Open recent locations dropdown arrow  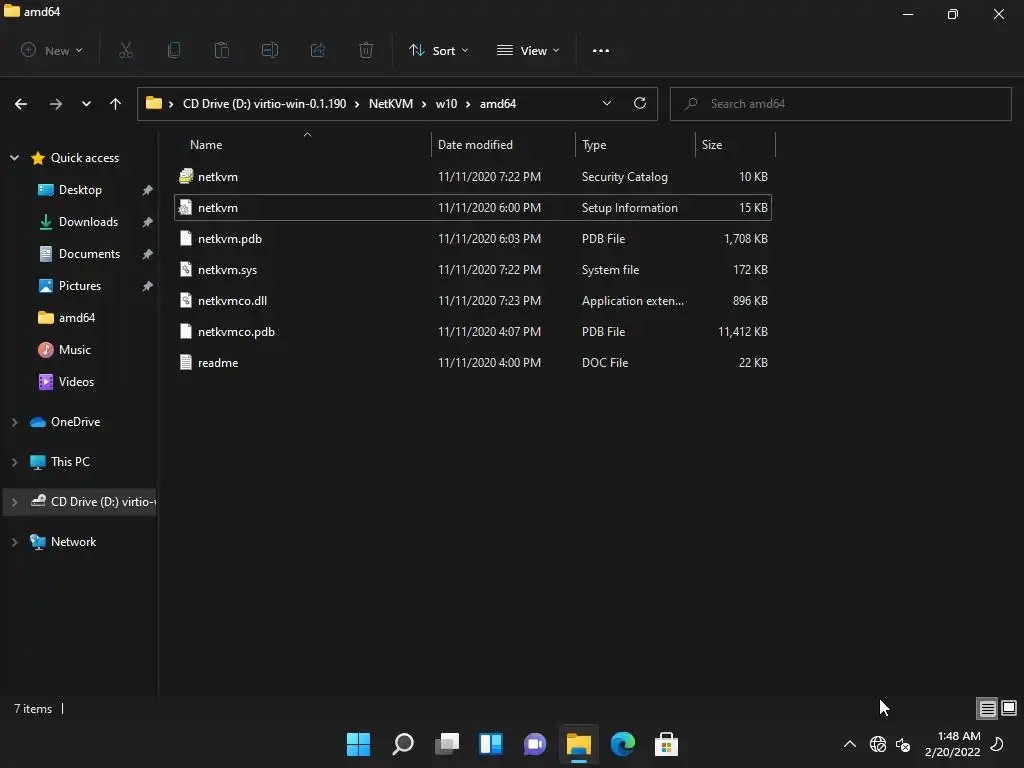[86, 104]
